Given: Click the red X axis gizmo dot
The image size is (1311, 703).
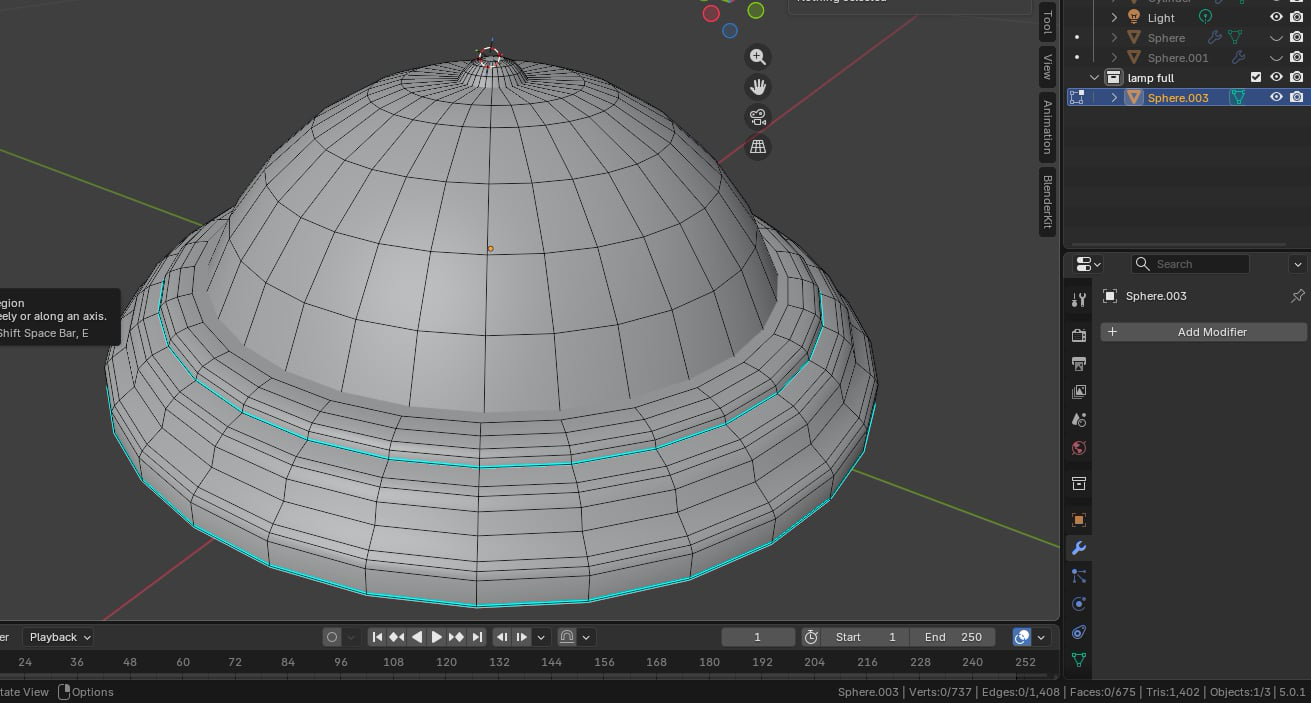Looking at the screenshot, I should (x=711, y=13).
